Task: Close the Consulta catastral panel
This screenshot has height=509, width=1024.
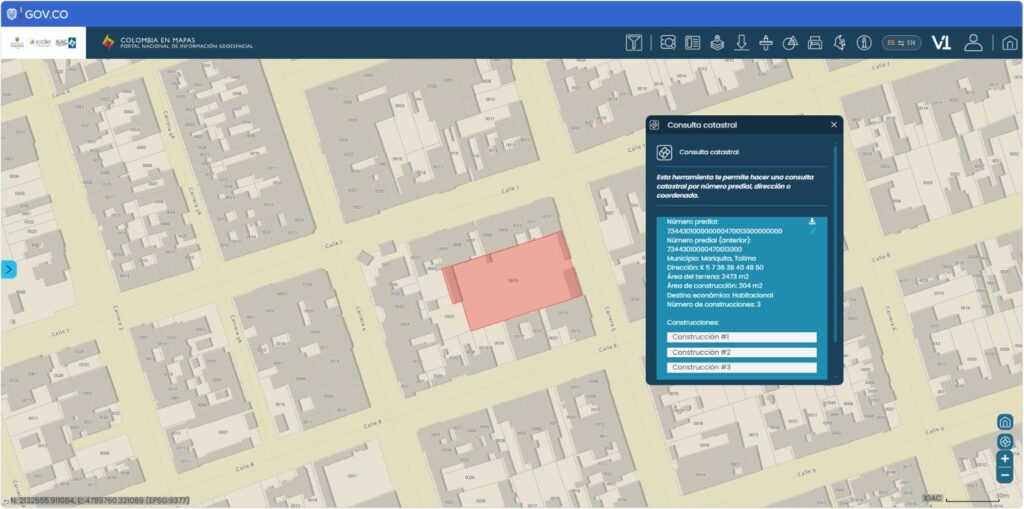Action: pyautogui.click(x=834, y=125)
